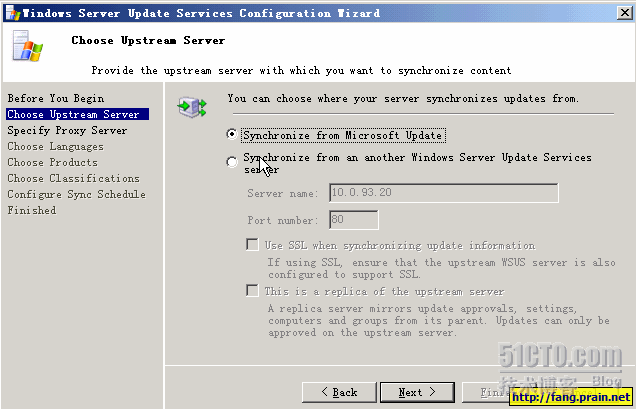The height and width of the screenshot is (409, 636).
Task: Close the configuration wizard window
Action: point(625,13)
